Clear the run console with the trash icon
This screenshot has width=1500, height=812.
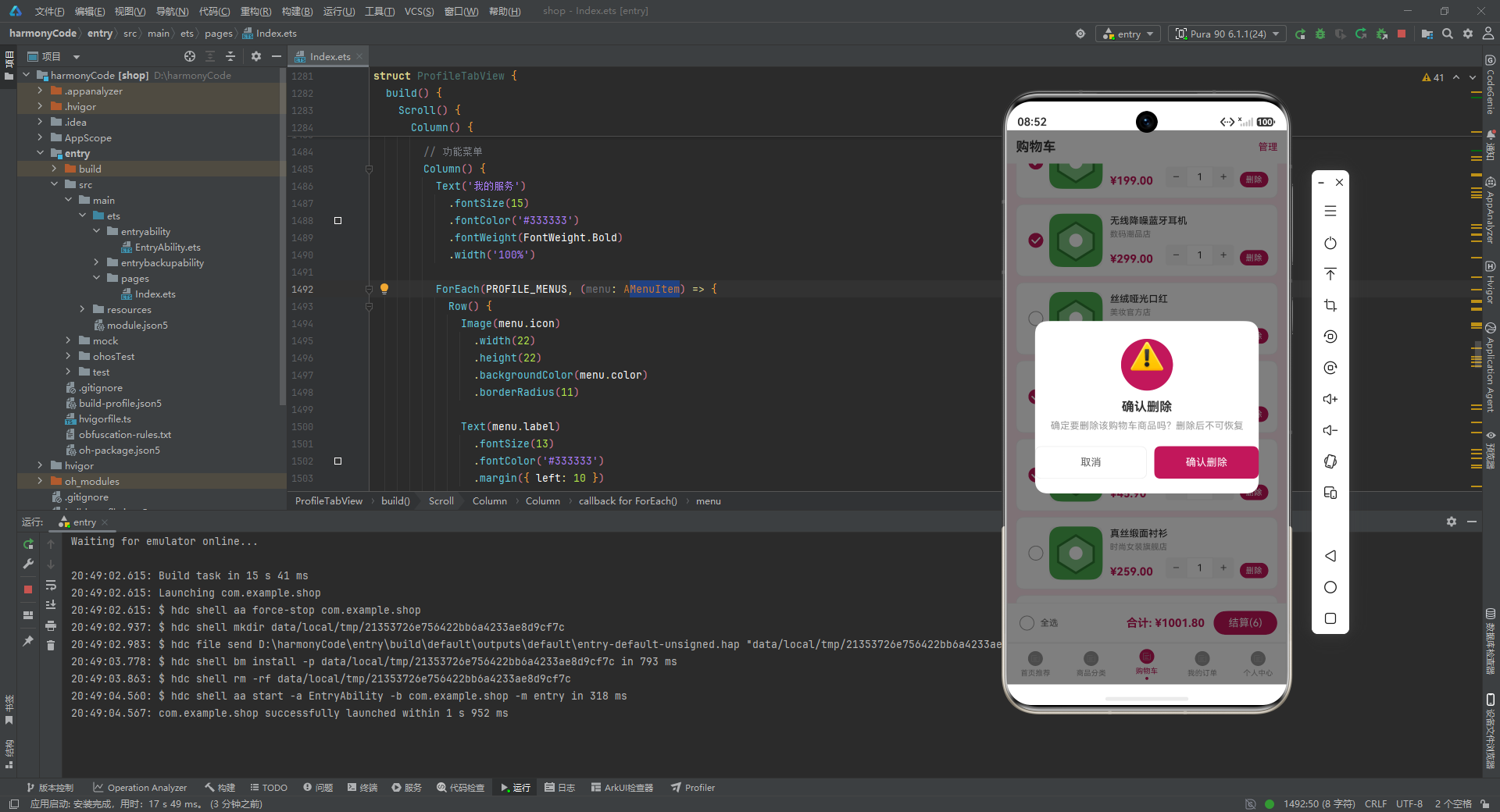[x=51, y=645]
